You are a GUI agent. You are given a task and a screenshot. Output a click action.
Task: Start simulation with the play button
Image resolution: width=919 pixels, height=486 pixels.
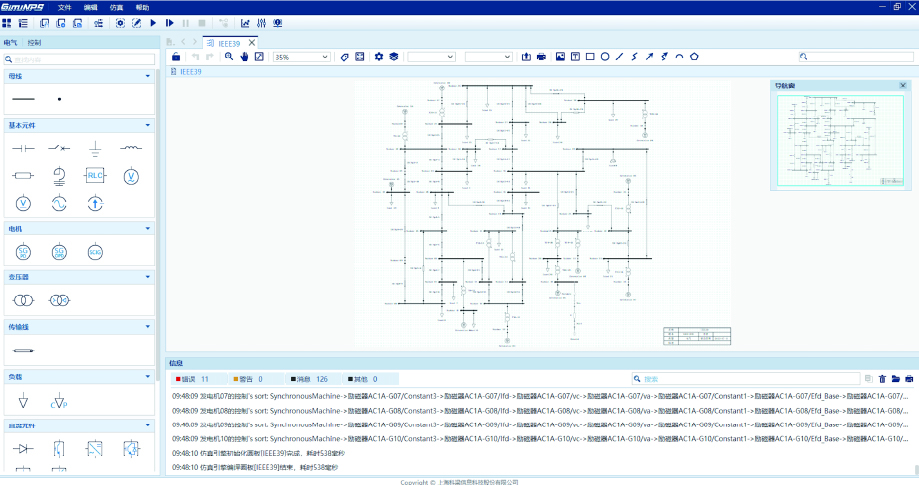[153, 22]
